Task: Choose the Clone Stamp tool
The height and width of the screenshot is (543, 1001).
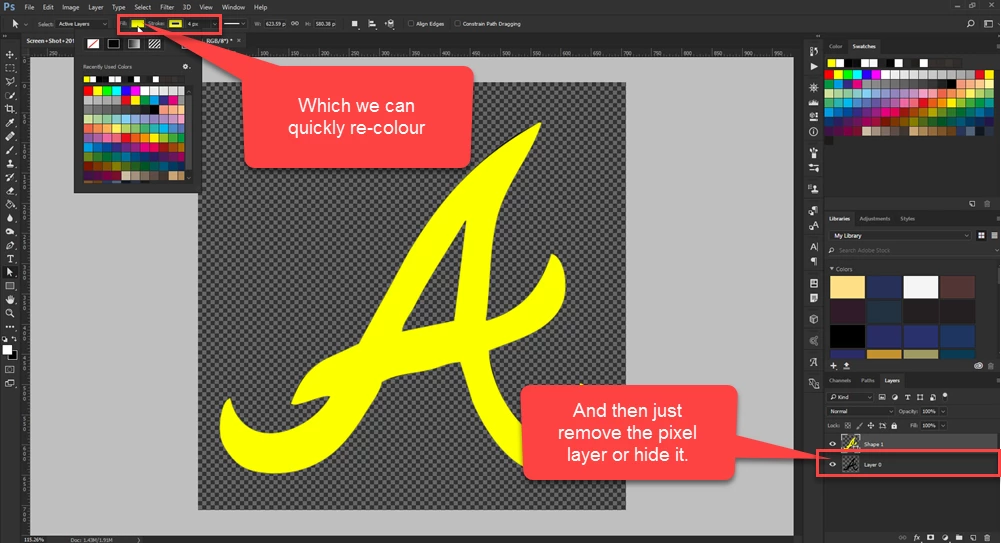Action: (10, 163)
